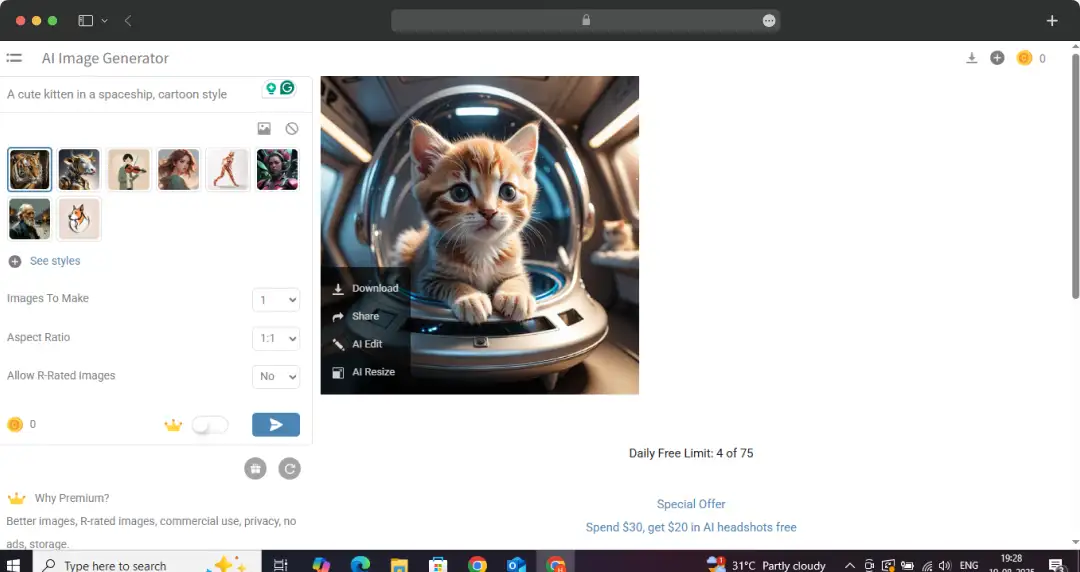Click the Daily Free Limit text
Image resolution: width=1080 pixels, height=572 pixels.
pos(691,453)
